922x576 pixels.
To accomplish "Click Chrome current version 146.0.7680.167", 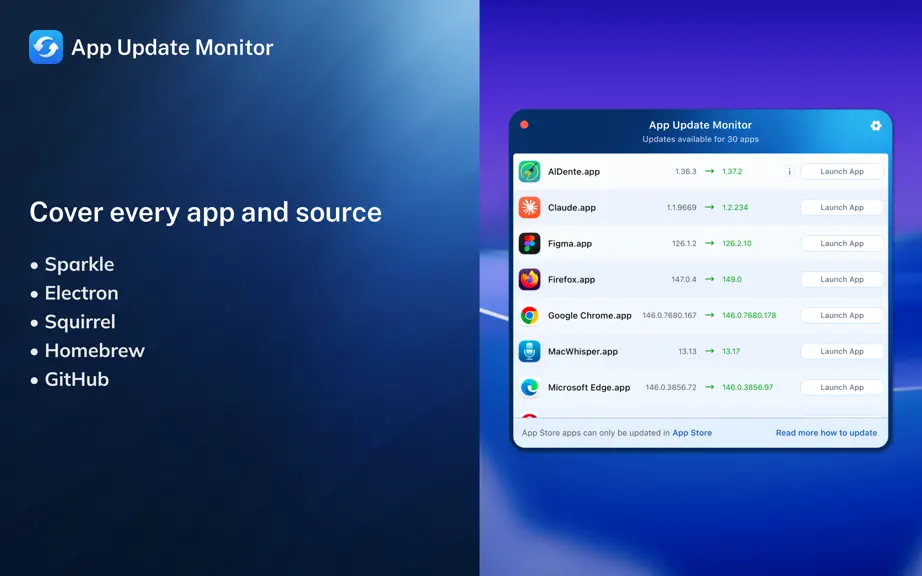I will (669, 316).
